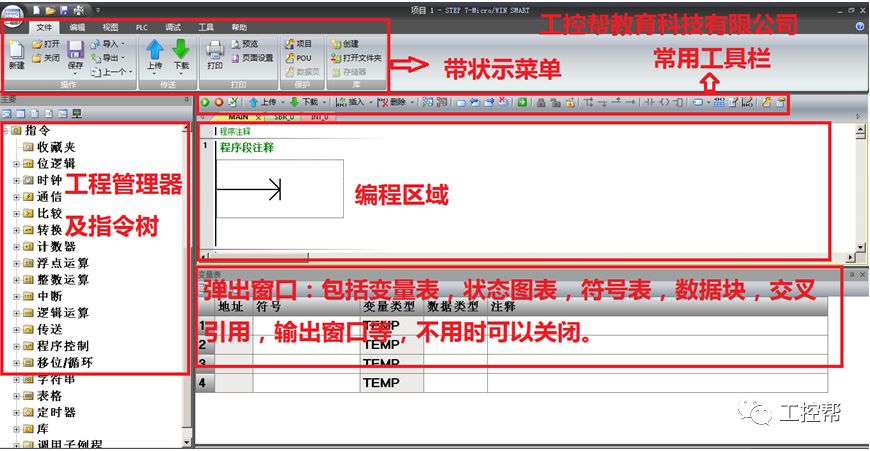Click the 关闭 close project icon
870x451 pixels.
coord(37,58)
